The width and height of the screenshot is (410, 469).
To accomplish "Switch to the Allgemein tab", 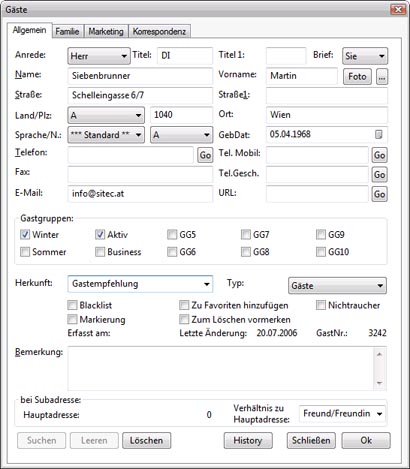I will click(x=29, y=30).
